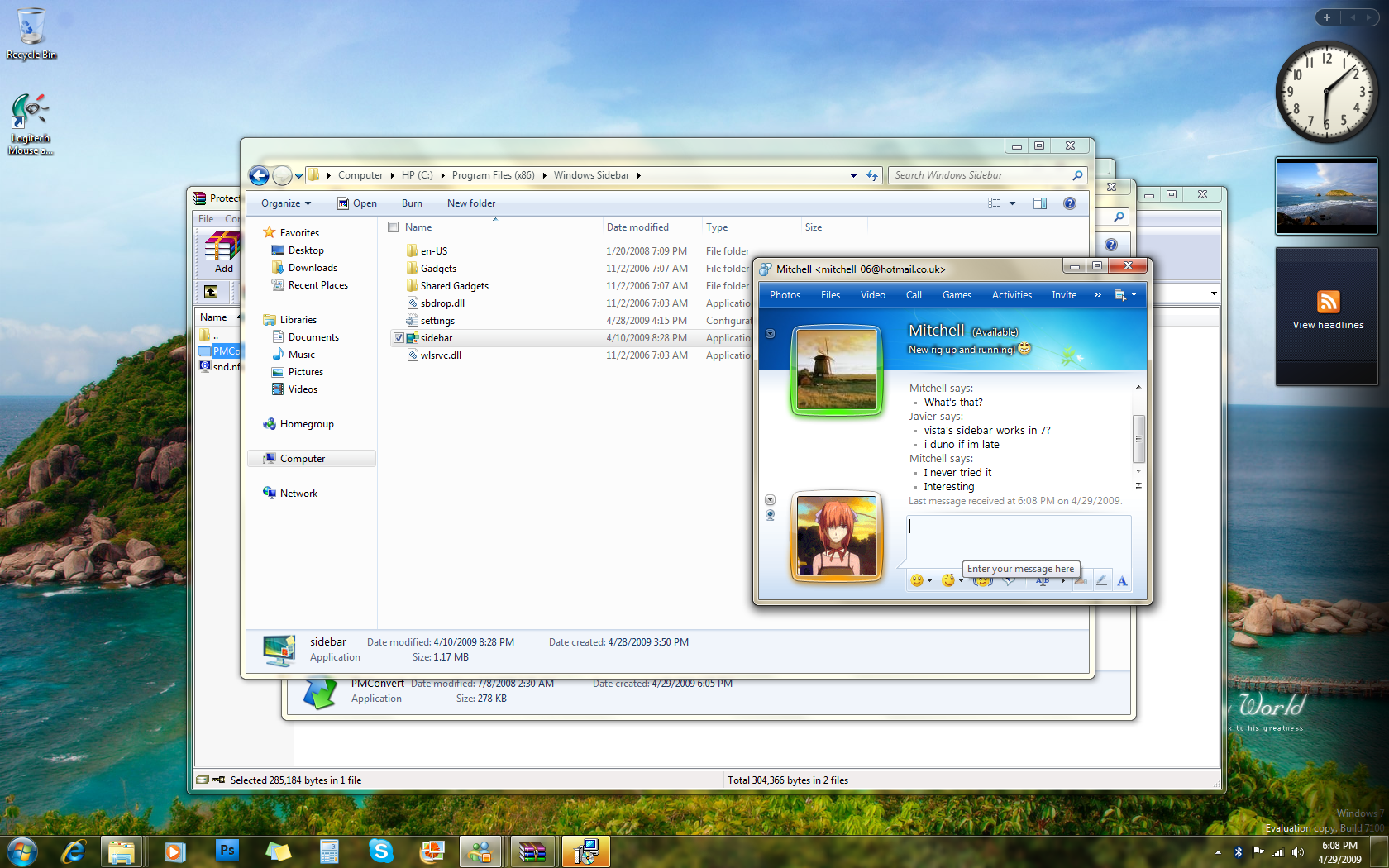Open the font formatting 'A' icon
1389x868 pixels.
(x=1122, y=580)
